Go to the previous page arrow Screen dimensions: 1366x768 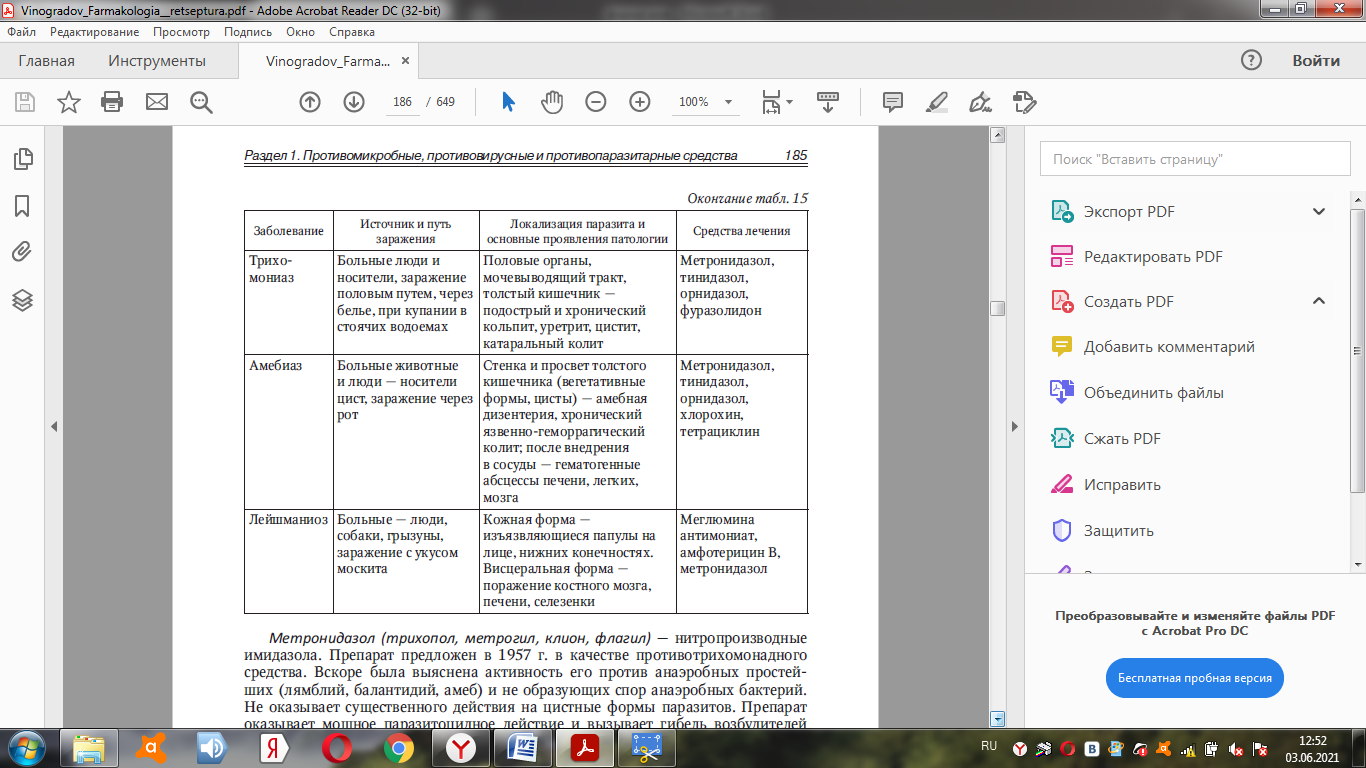coord(310,102)
